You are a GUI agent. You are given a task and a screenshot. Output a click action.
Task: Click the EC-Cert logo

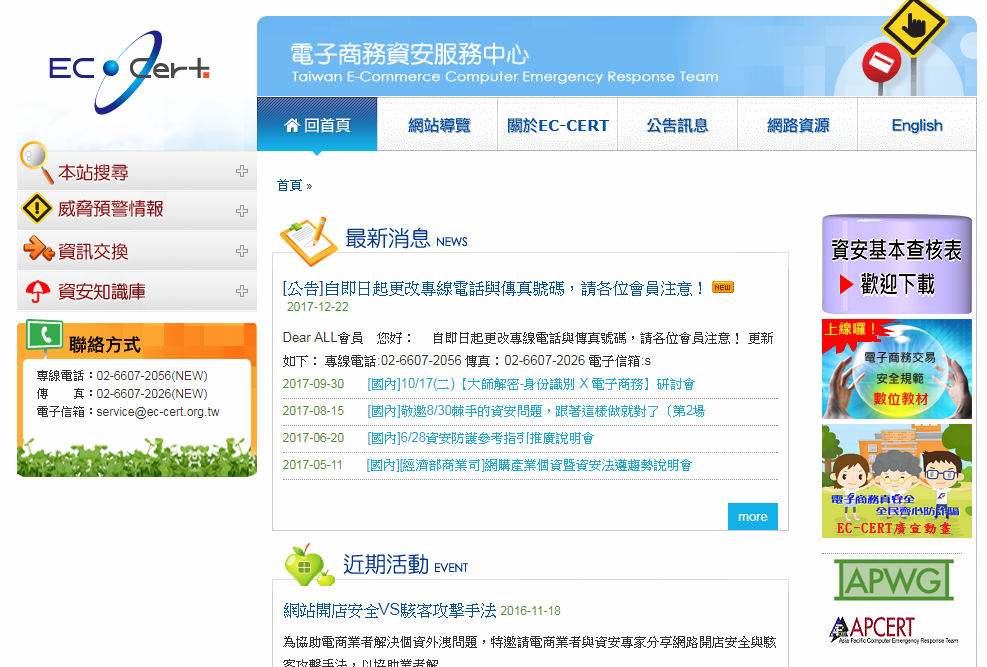point(129,71)
